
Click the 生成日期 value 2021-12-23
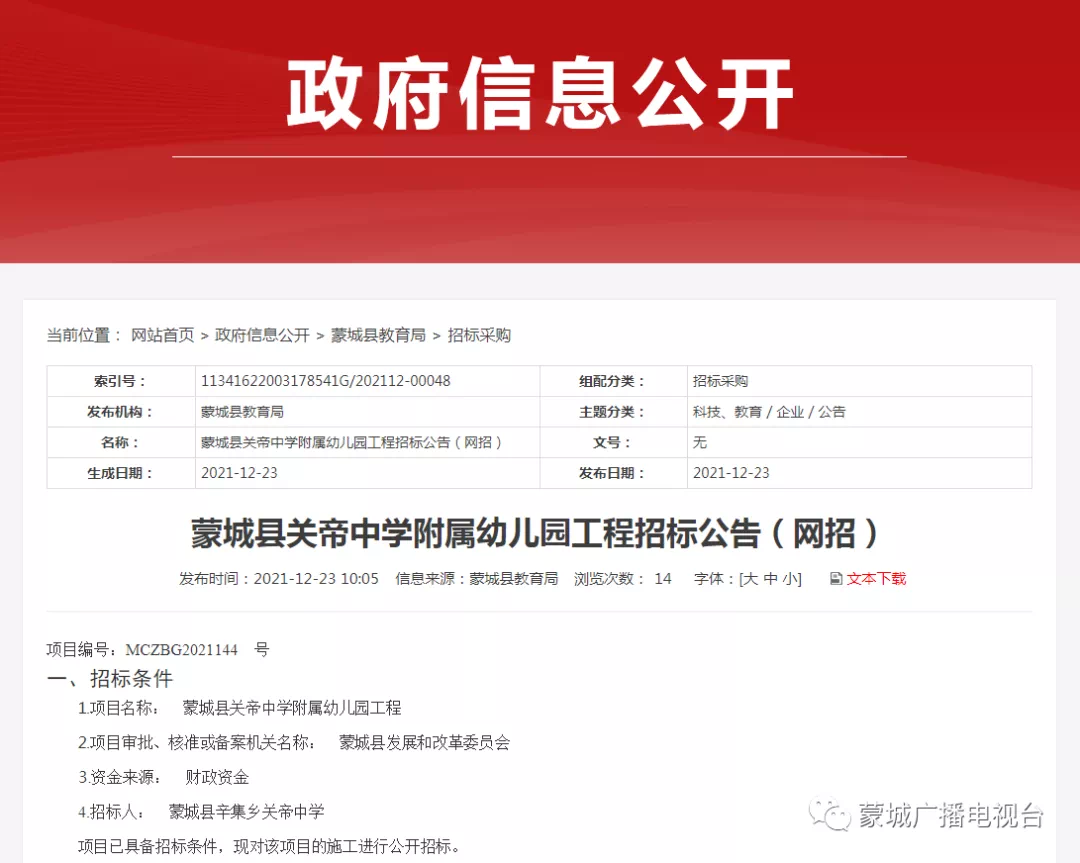click(x=239, y=473)
